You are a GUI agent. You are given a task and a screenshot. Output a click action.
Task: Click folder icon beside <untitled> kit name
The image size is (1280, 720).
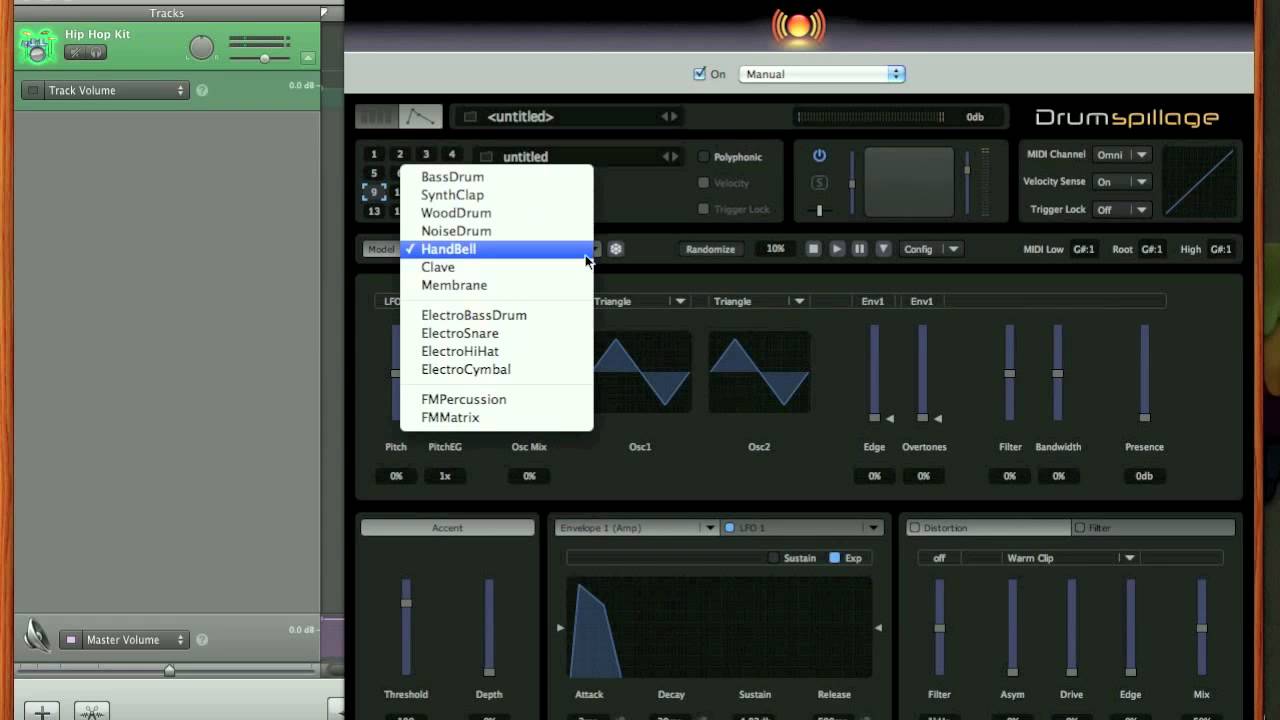pyautogui.click(x=470, y=117)
